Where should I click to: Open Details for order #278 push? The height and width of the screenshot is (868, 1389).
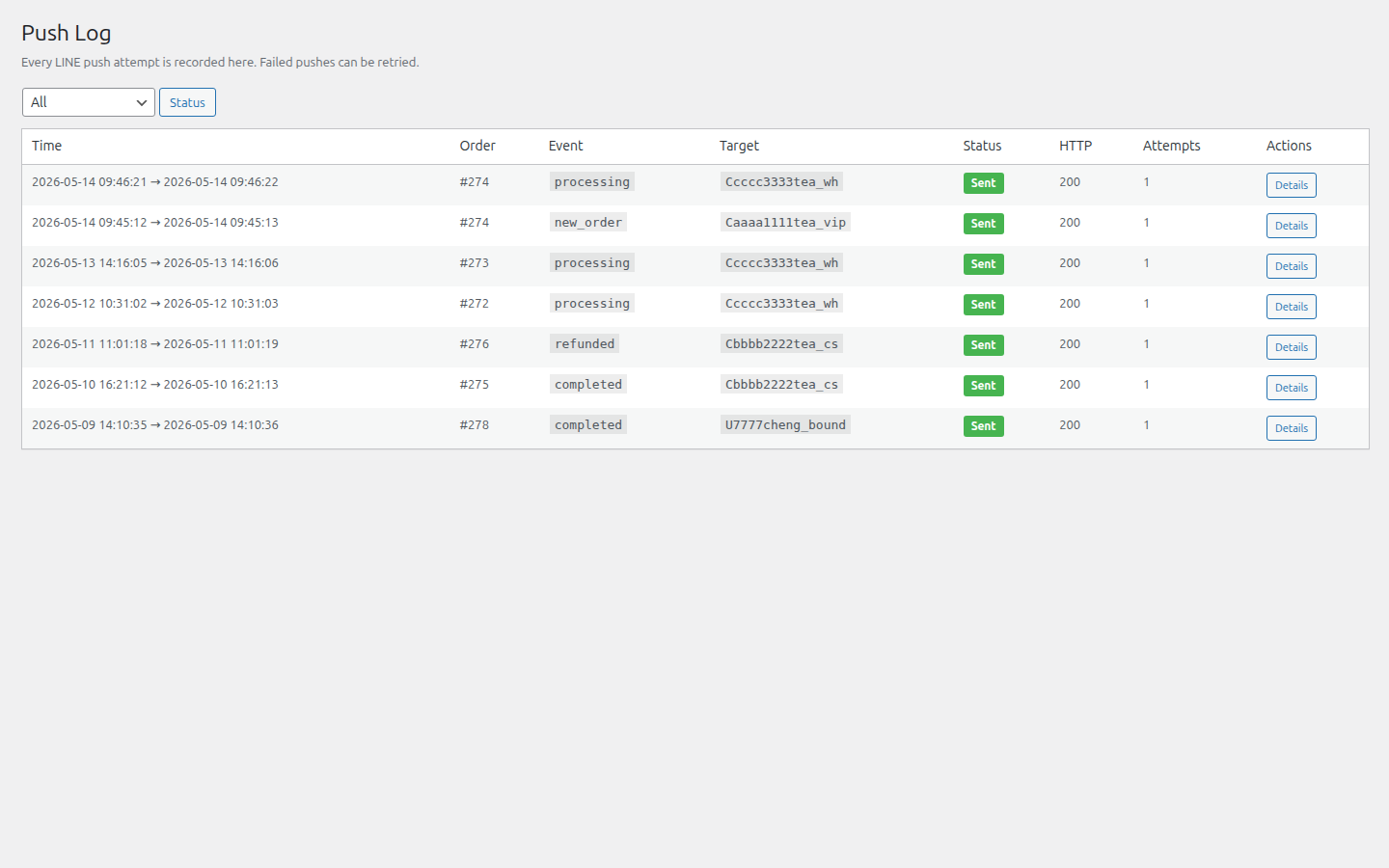1291,428
